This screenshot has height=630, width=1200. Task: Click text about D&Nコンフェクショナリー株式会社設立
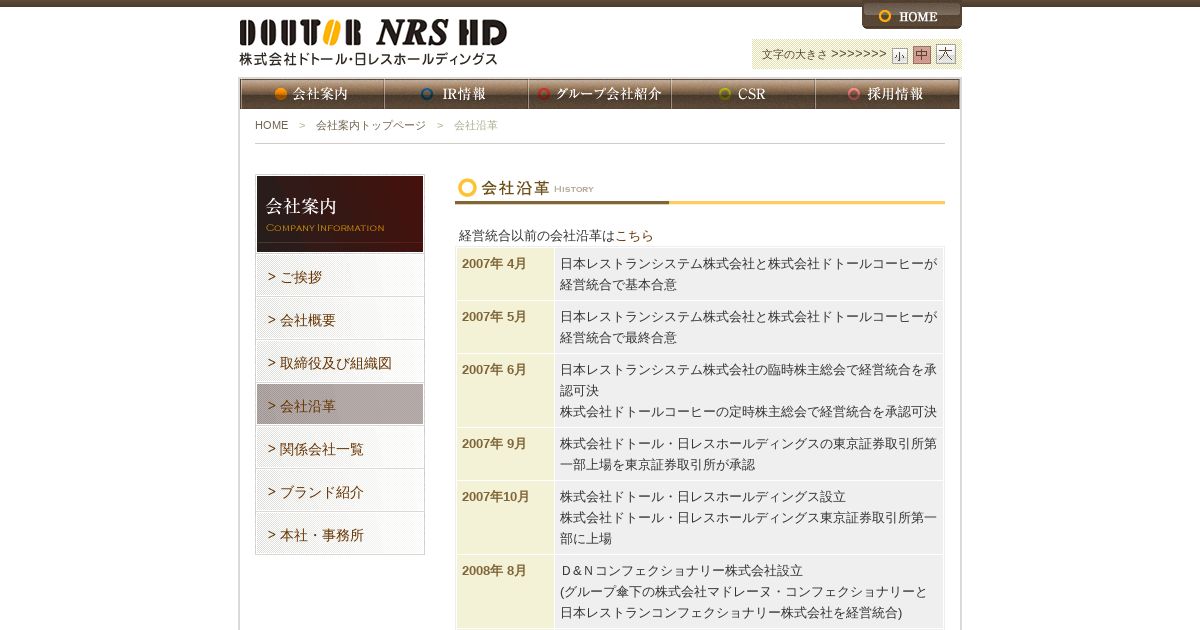(681, 570)
